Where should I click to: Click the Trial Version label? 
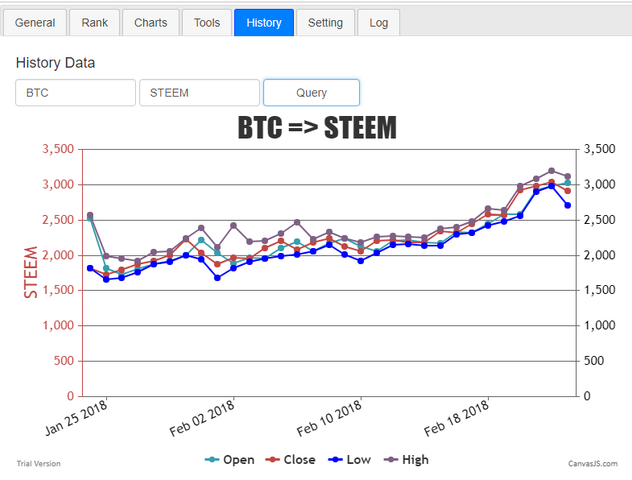(x=39, y=463)
